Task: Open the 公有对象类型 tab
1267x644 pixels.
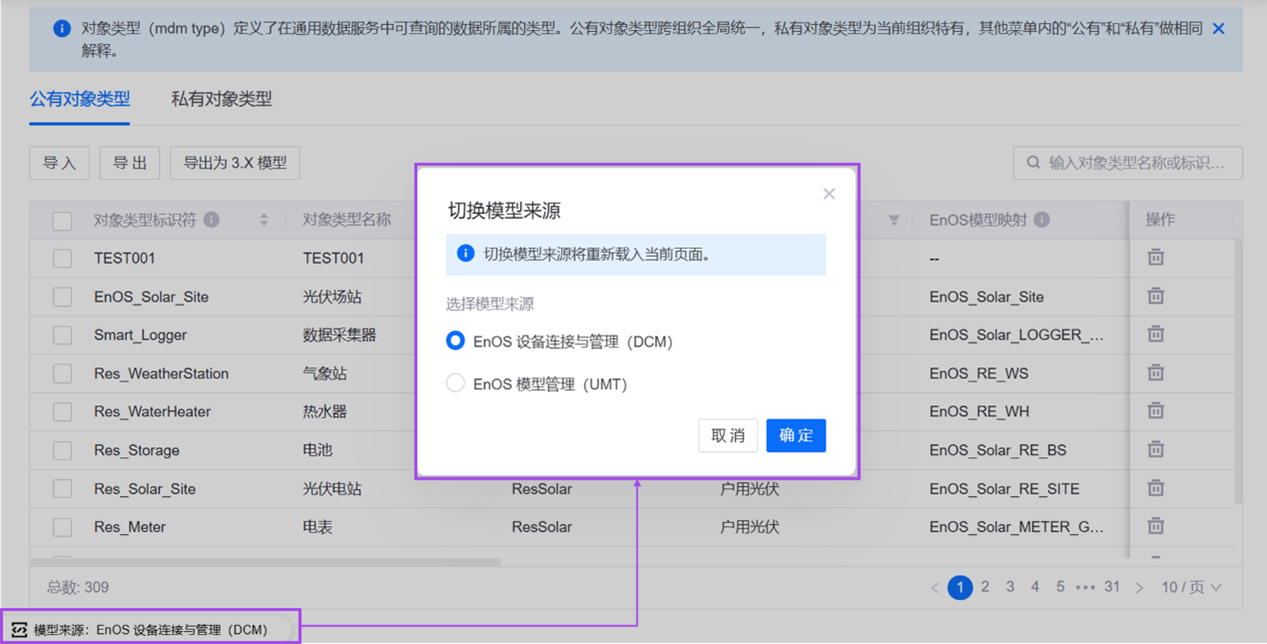Action: tap(80, 99)
